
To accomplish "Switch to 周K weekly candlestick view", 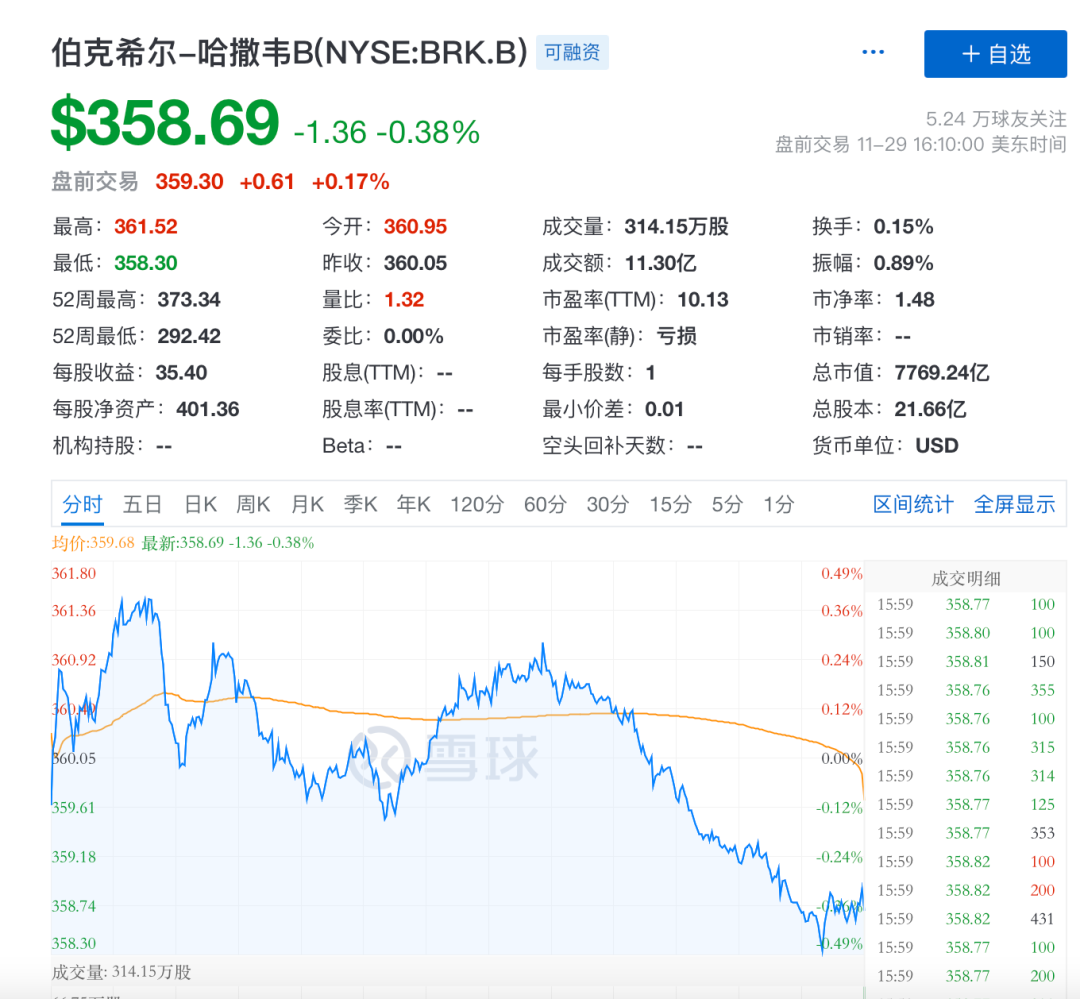I will point(253,505).
